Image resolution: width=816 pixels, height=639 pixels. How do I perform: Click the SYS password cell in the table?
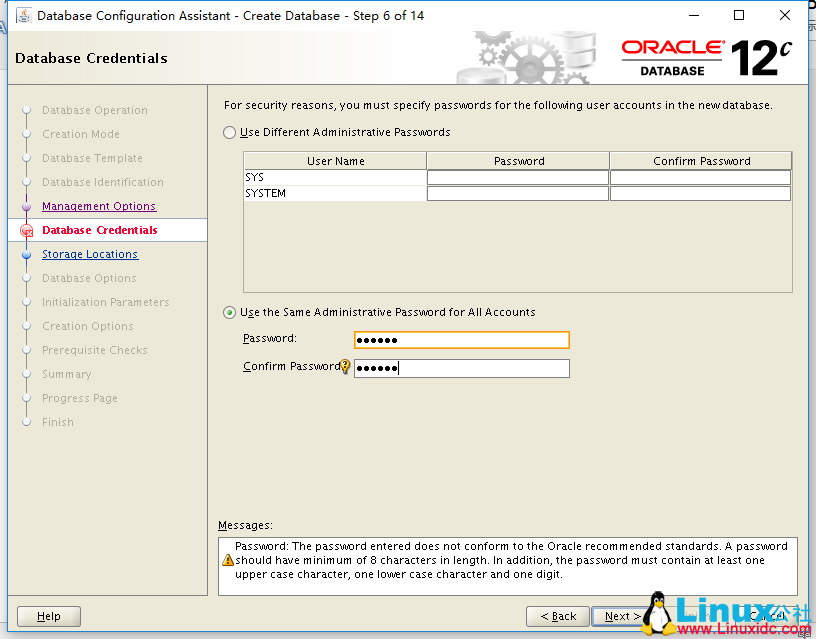click(517, 177)
